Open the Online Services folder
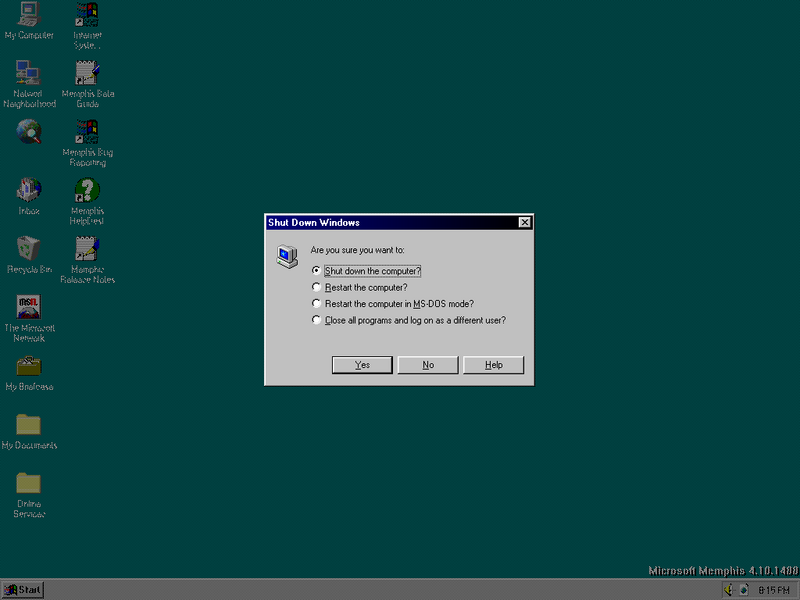800x600 pixels. [x=28, y=484]
